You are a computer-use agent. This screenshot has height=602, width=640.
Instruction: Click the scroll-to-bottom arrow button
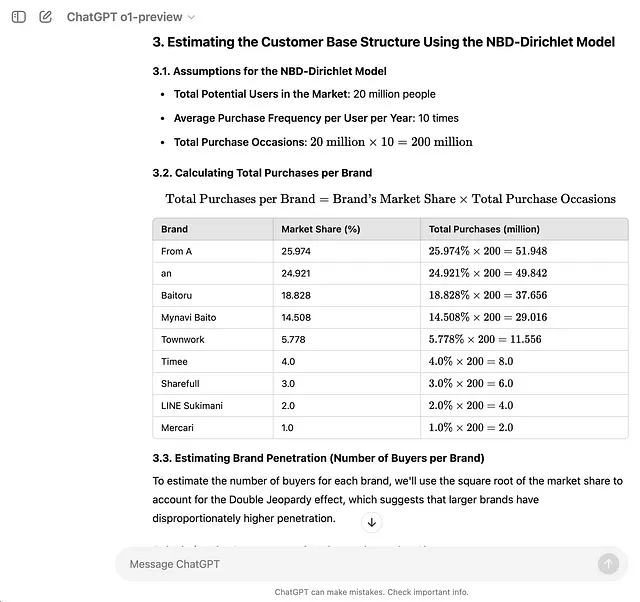pyautogui.click(x=371, y=522)
